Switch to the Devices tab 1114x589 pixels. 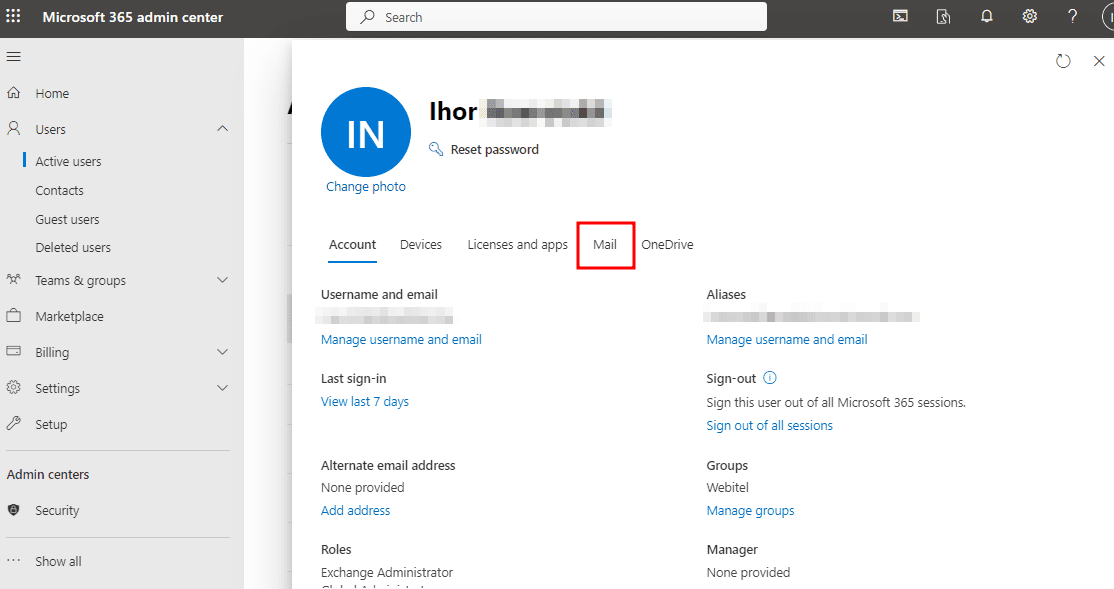421,244
